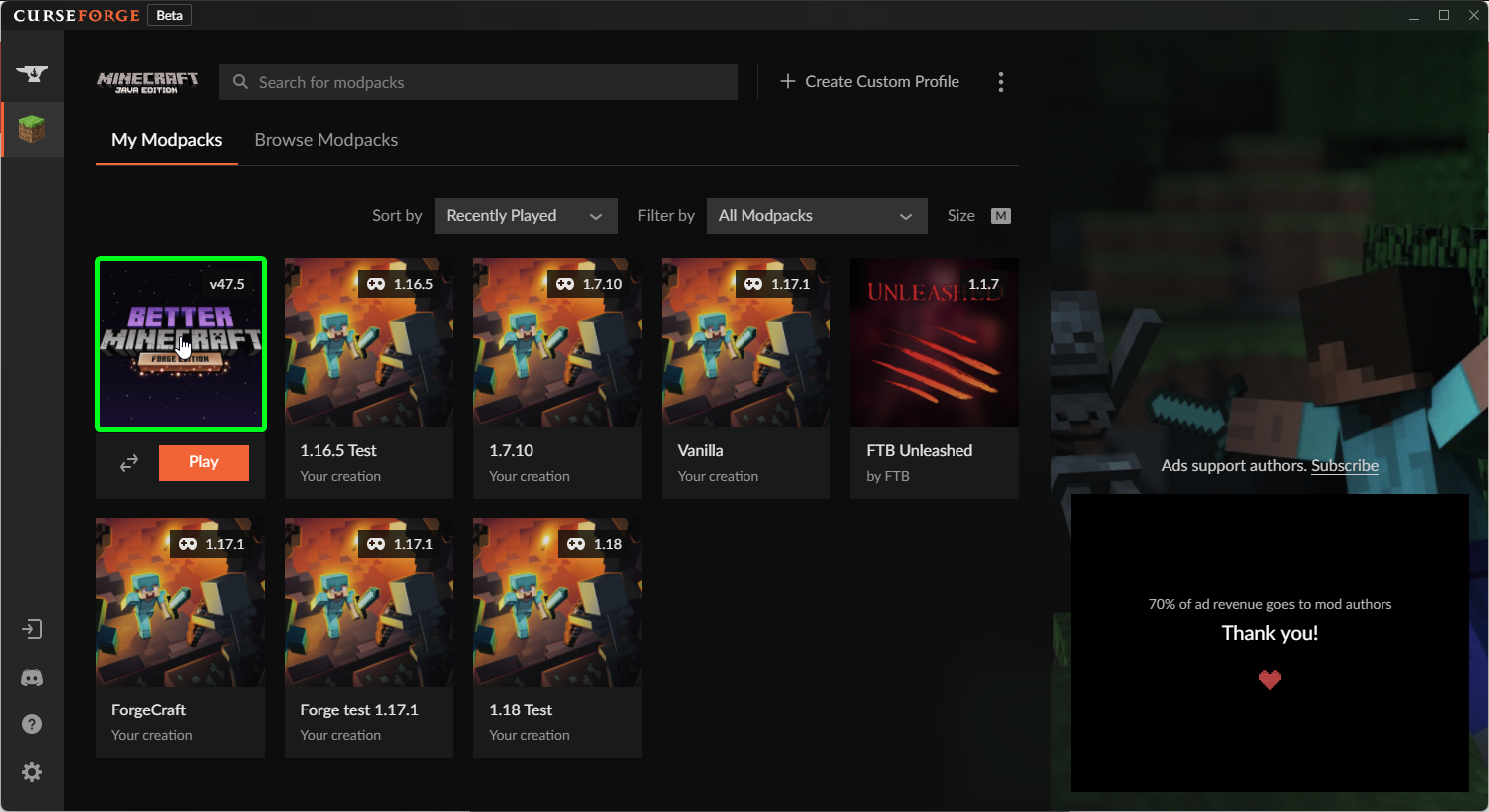Click the 'Filter by' label
Image resolution: width=1489 pixels, height=812 pixels.
tap(666, 215)
